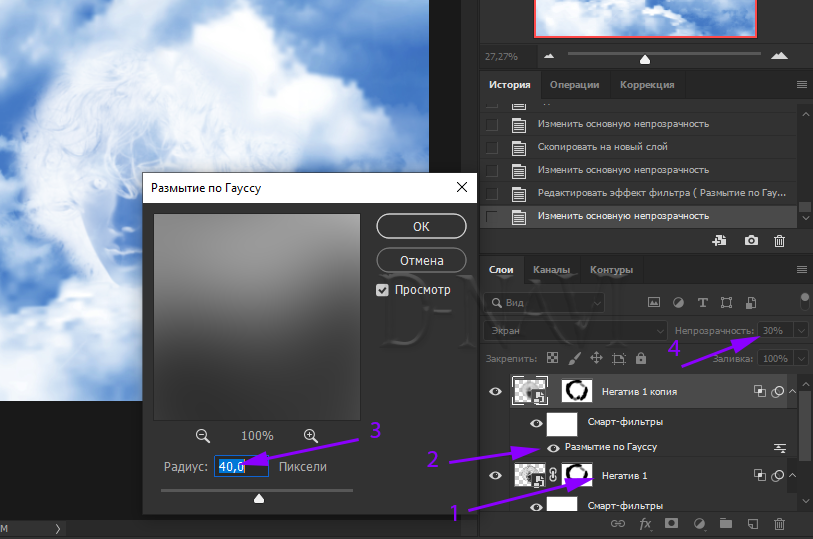The height and width of the screenshot is (539, 813).
Task: Lock all padlock icon
Action: click(641, 358)
